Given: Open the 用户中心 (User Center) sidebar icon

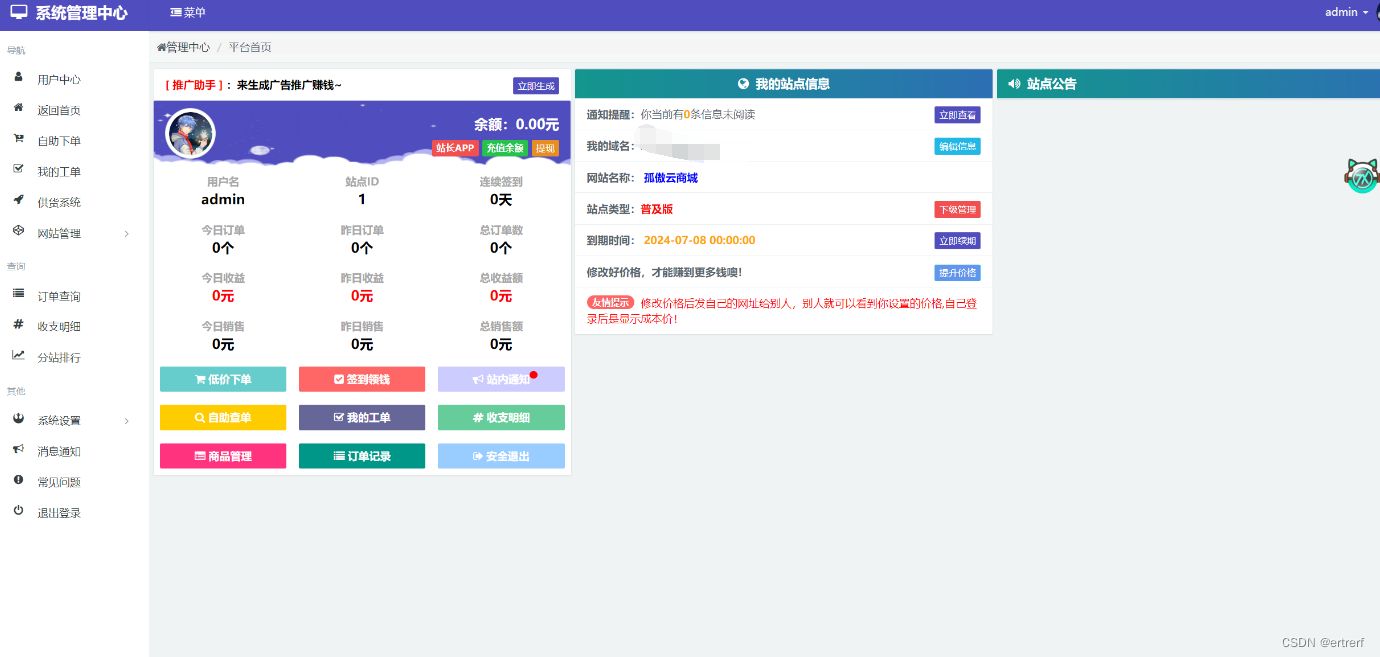Looking at the screenshot, I should pos(19,79).
